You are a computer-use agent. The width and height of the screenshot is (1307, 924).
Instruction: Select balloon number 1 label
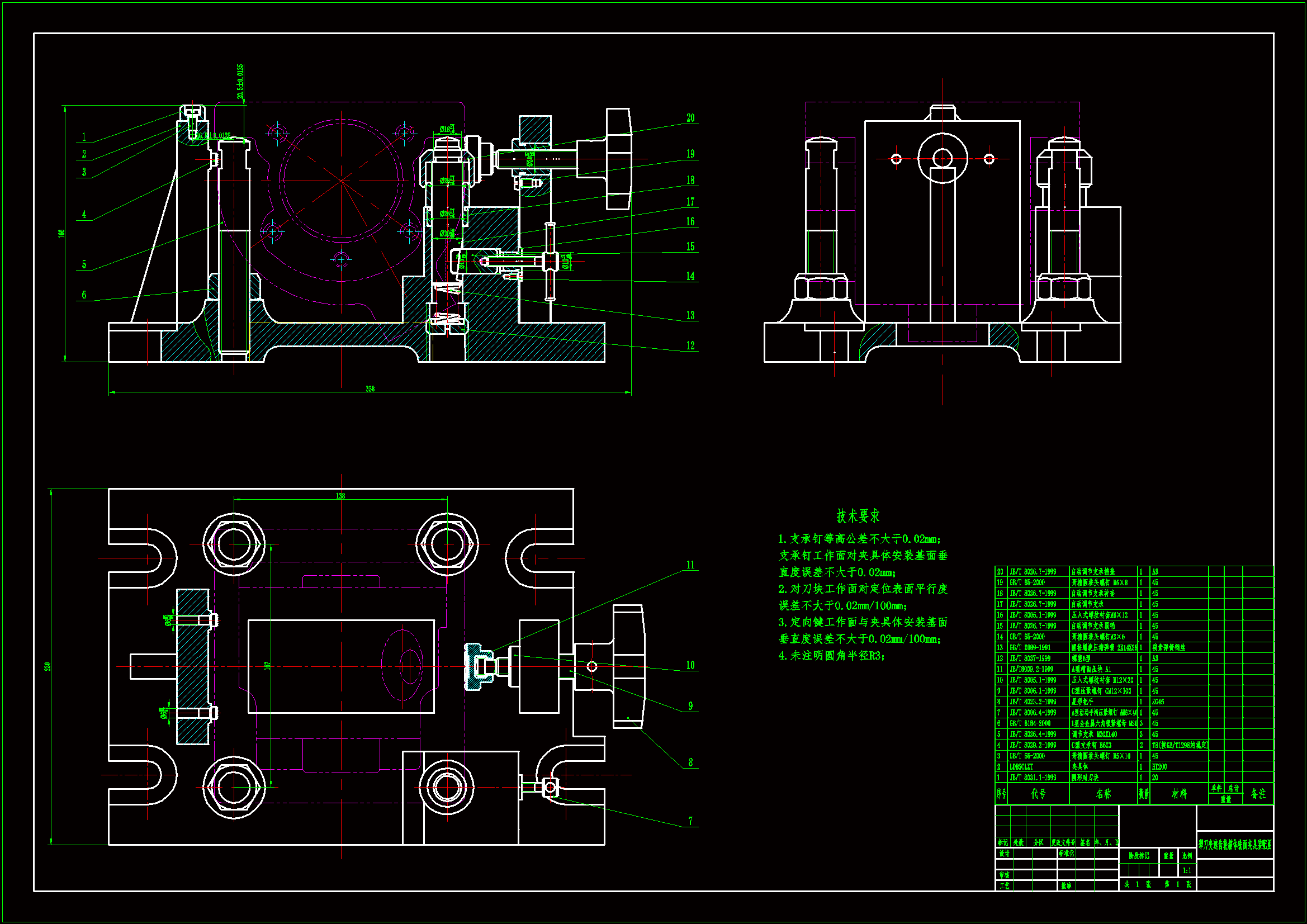click(x=84, y=137)
